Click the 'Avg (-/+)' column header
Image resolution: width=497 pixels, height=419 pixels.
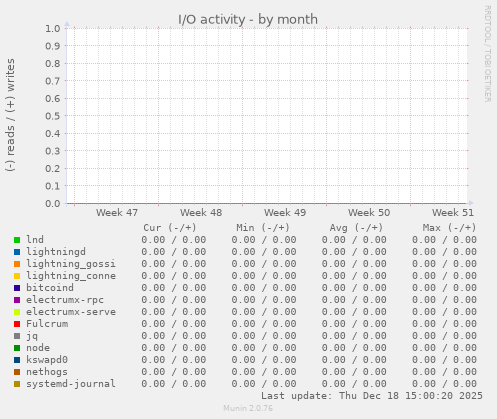pyautogui.click(x=356, y=228)
